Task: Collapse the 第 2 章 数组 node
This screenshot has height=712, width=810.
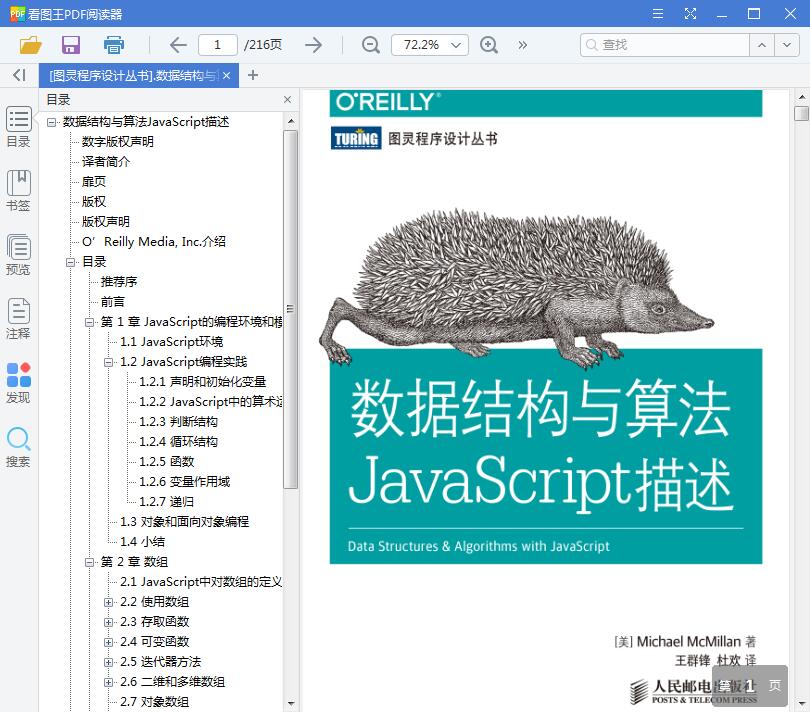Action: [x=89, y=563]
